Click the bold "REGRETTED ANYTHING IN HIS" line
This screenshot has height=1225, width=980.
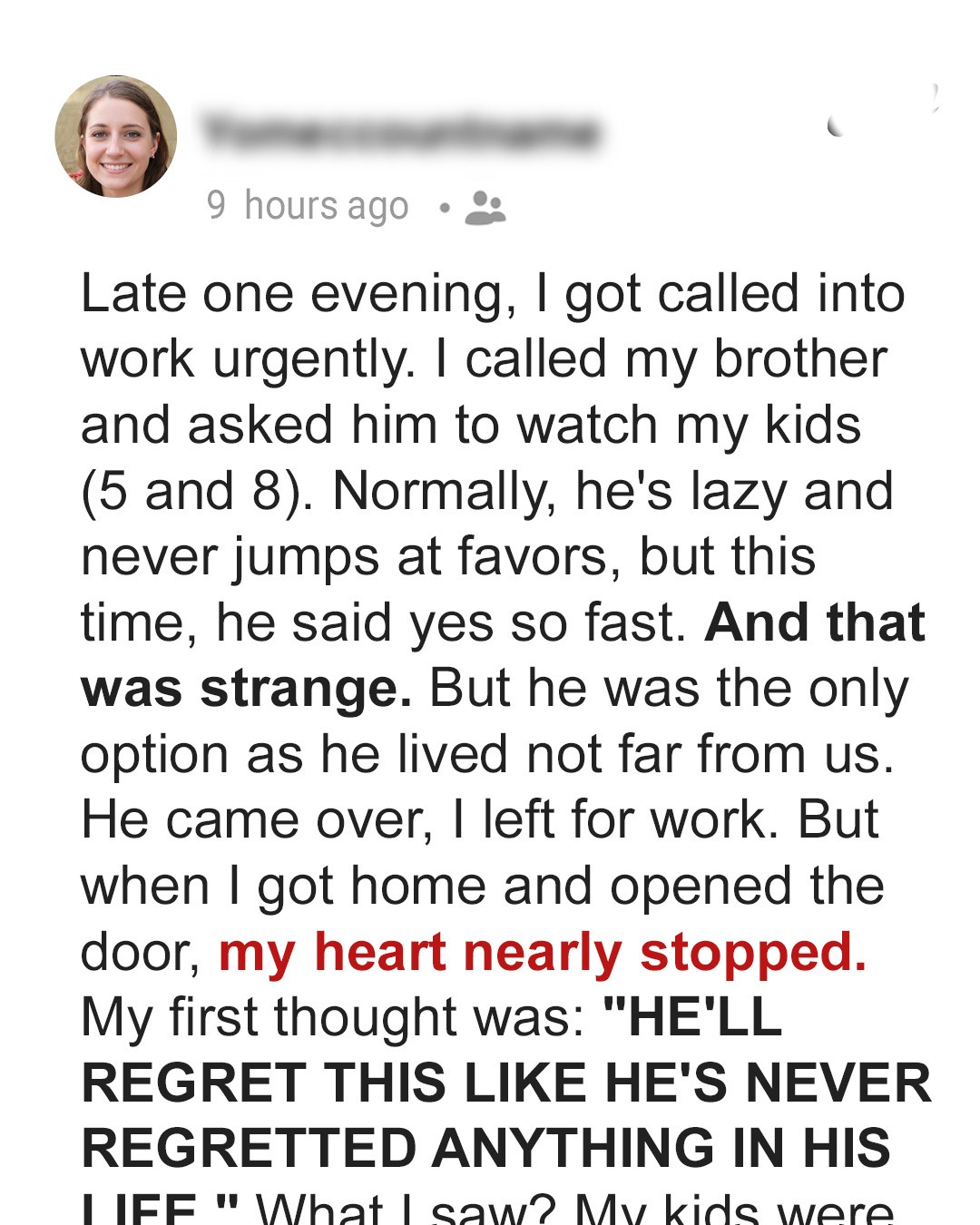[486, 1149]
